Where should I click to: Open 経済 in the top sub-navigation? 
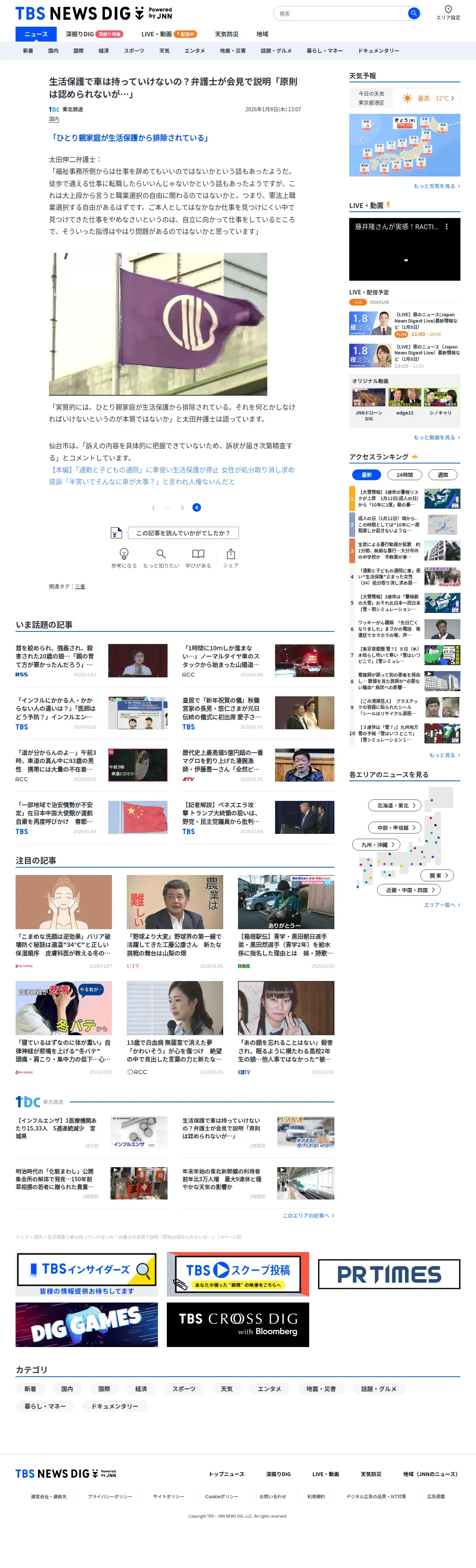[103, 50]
